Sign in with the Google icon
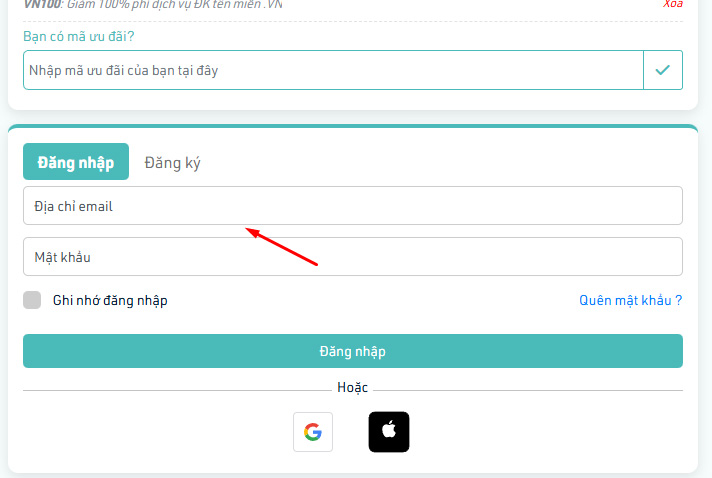 (313, 432)
